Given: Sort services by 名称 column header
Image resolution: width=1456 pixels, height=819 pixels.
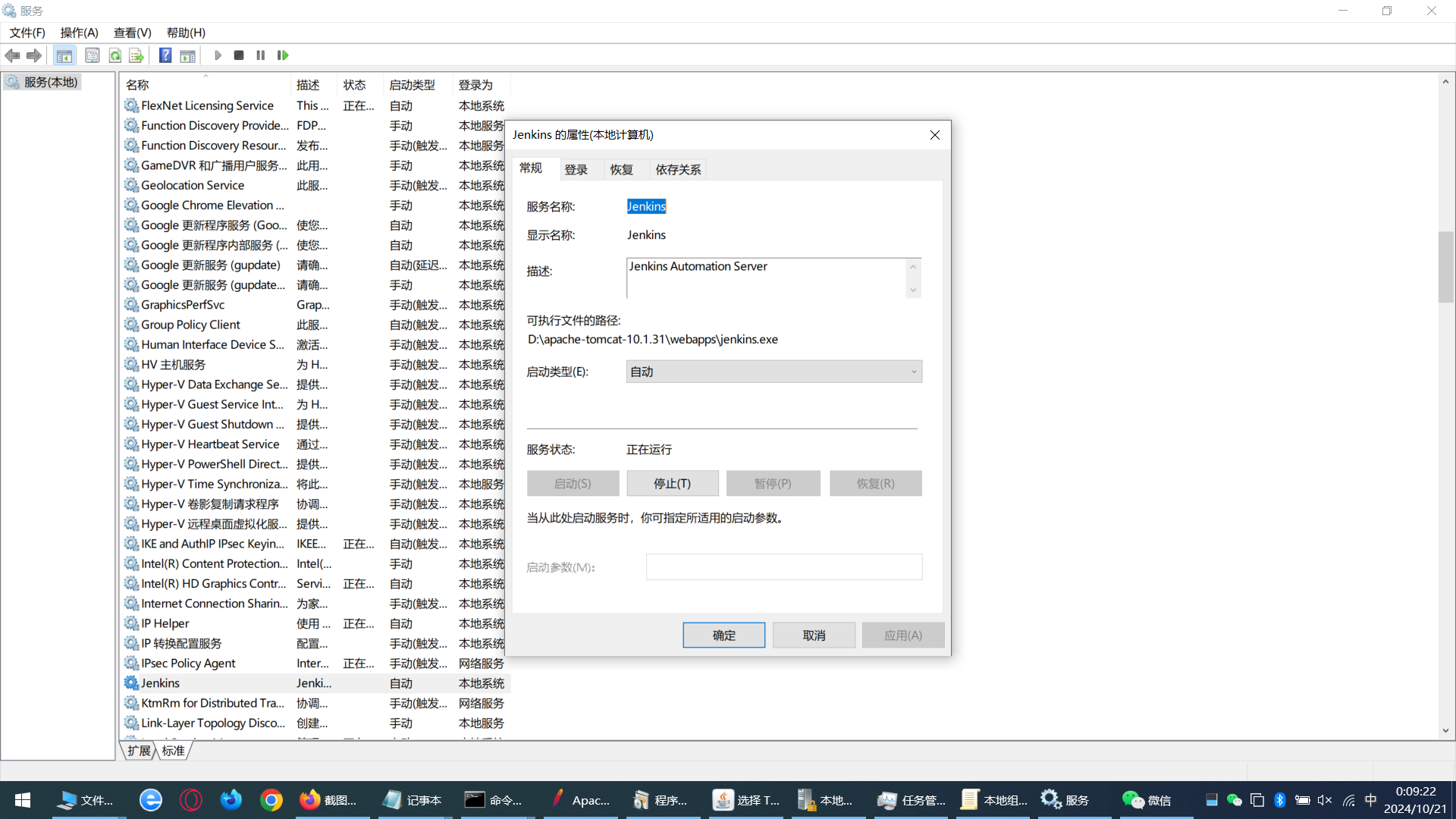Looking at the screenshot, I should point(205,85).
